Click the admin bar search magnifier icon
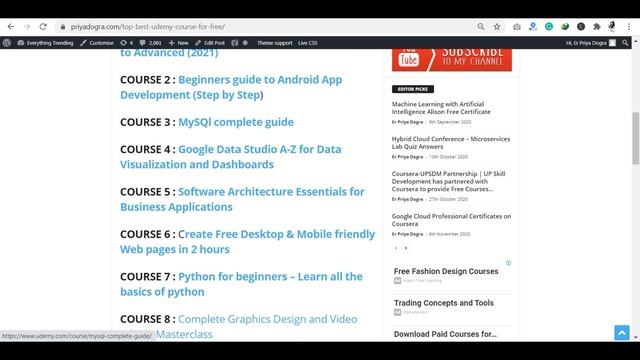The width and height of the screenshot is (640, 360). [x=625, y=42]
